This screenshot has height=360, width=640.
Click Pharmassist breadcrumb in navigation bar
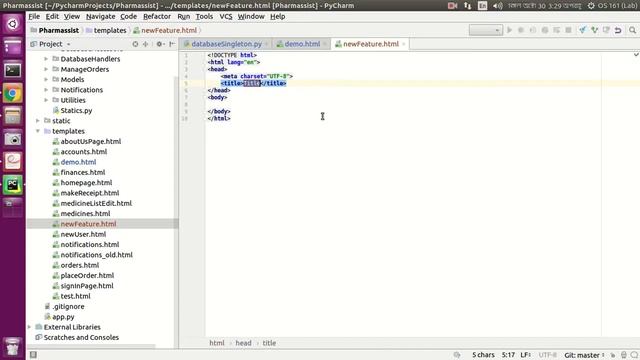[x=58, y=31]
